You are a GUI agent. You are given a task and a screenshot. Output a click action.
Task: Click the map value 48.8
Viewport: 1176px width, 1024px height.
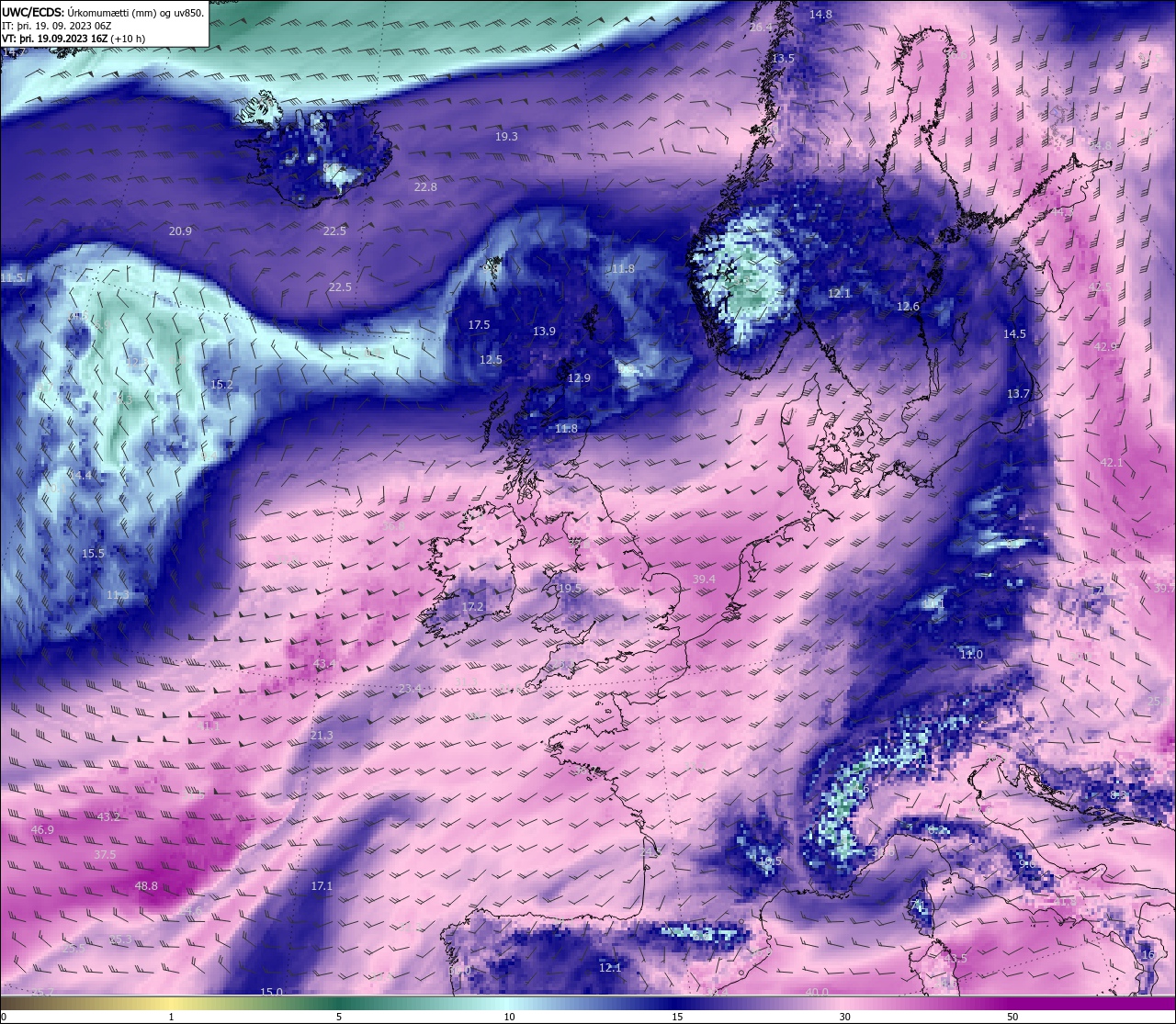[x=146, y=886]
